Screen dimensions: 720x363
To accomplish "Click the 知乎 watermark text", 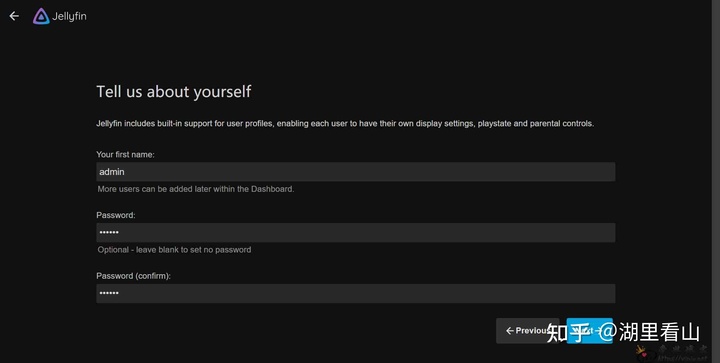I will 568,332.
